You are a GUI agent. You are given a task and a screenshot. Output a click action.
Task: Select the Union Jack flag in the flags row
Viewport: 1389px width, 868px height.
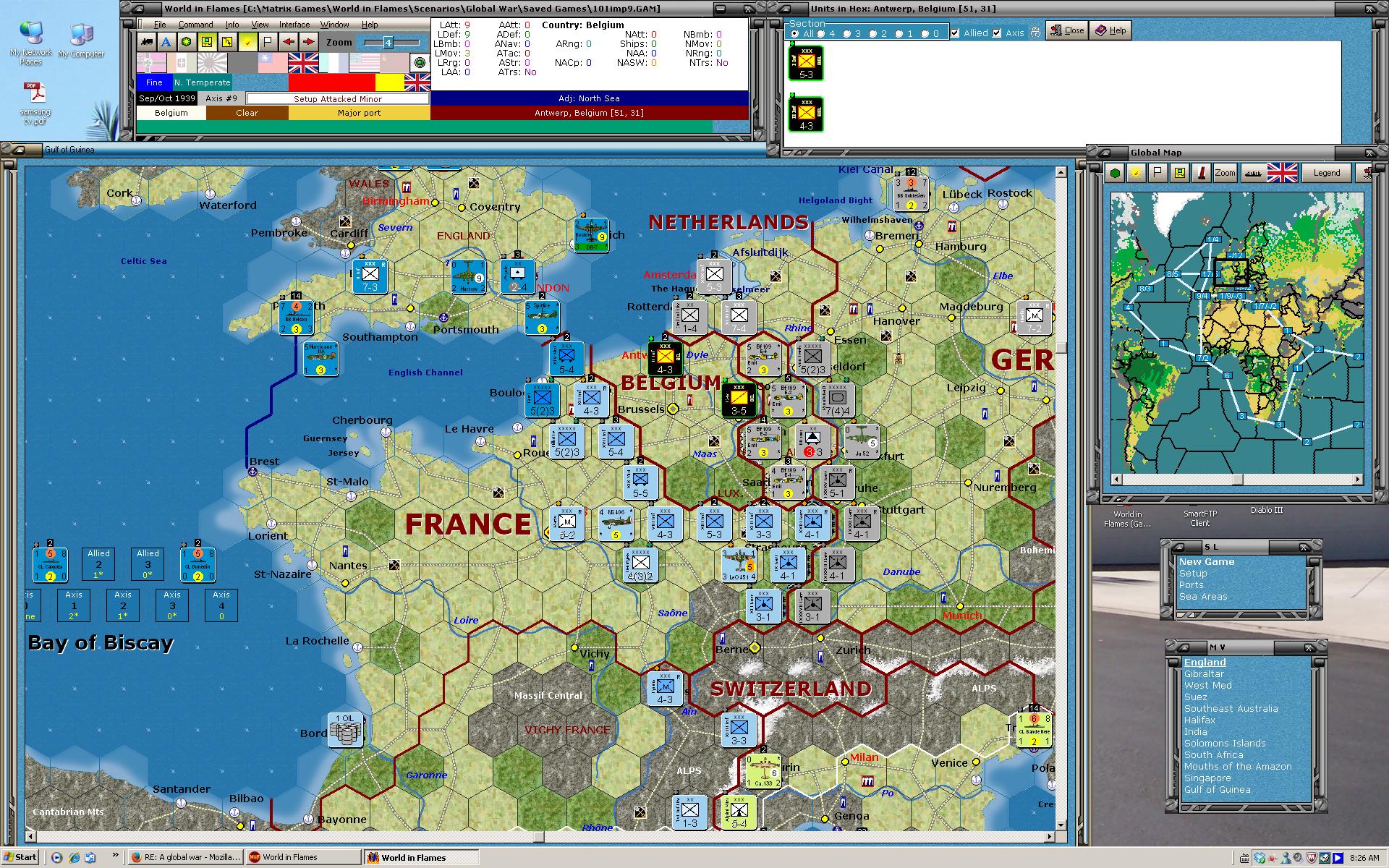coord(303,63)
